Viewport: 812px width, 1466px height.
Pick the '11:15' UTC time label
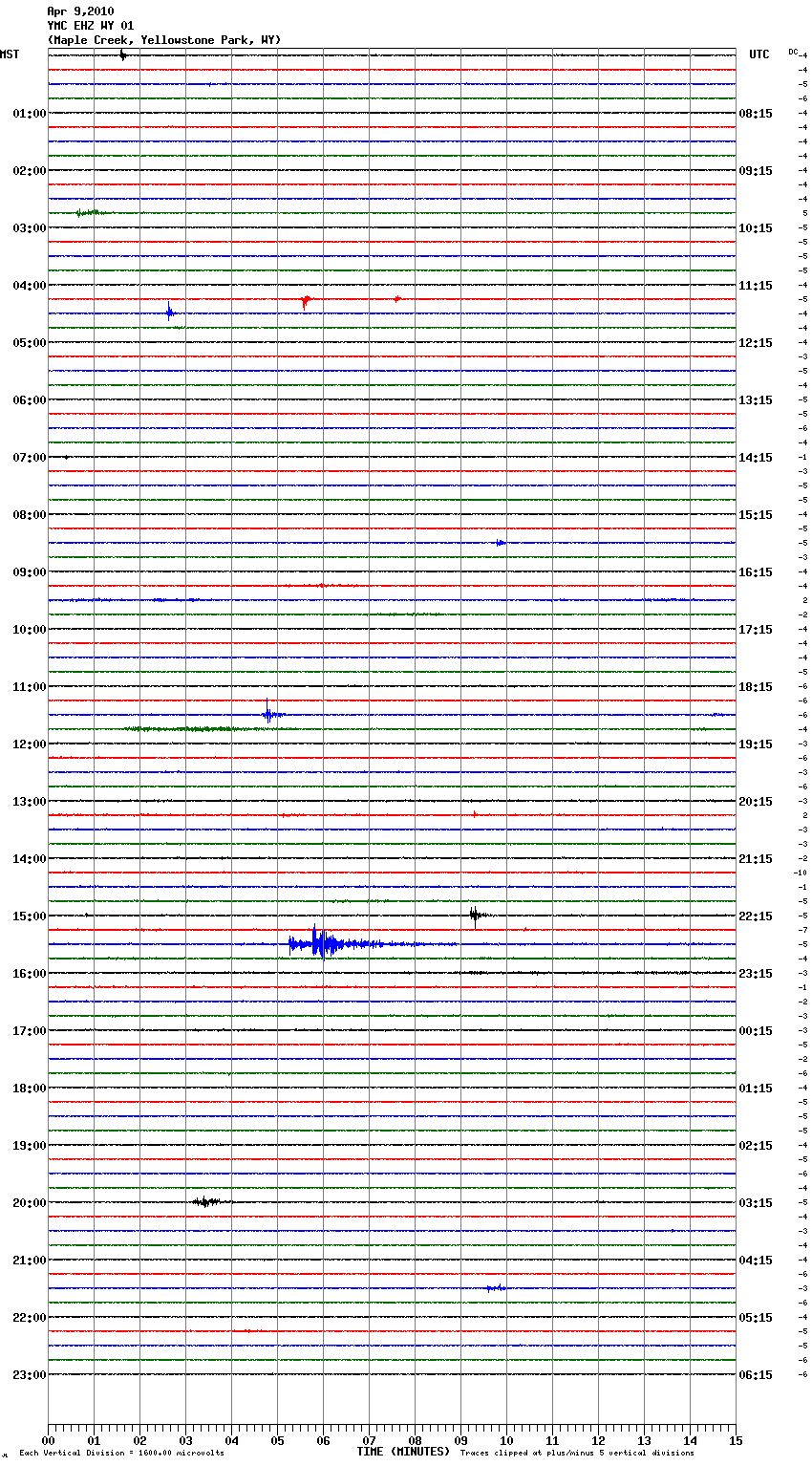point(756,286)
